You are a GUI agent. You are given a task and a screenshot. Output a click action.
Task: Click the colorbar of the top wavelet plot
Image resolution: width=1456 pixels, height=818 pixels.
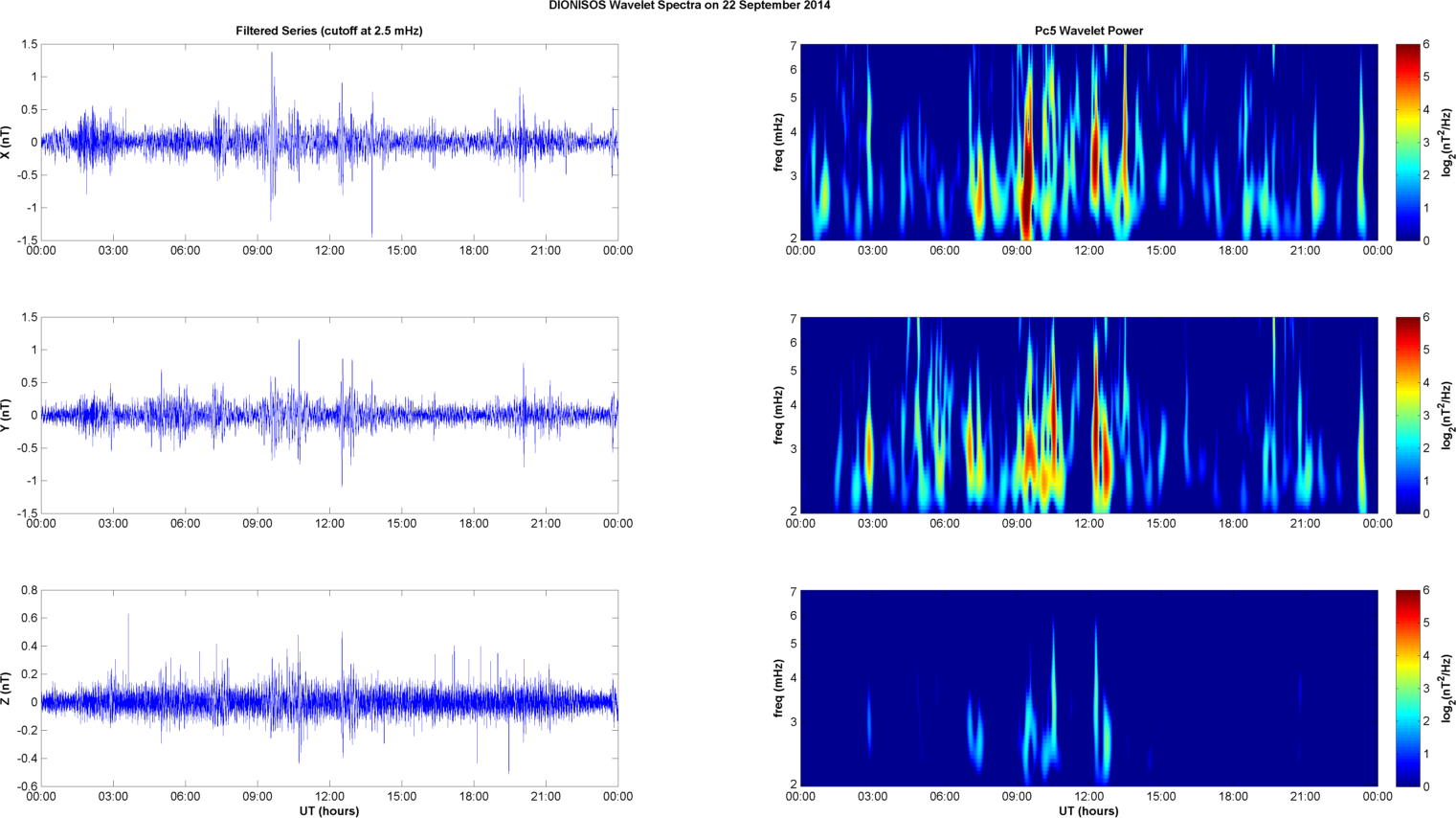[x=1407, y=142]
